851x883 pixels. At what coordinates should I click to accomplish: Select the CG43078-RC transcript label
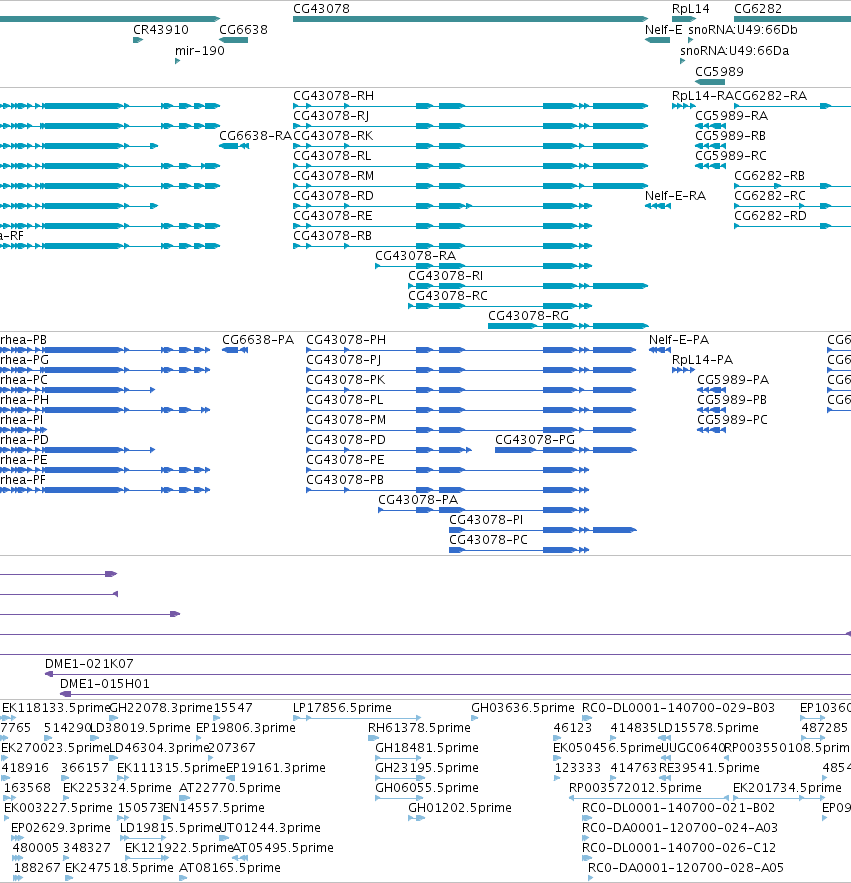(448, 295)
